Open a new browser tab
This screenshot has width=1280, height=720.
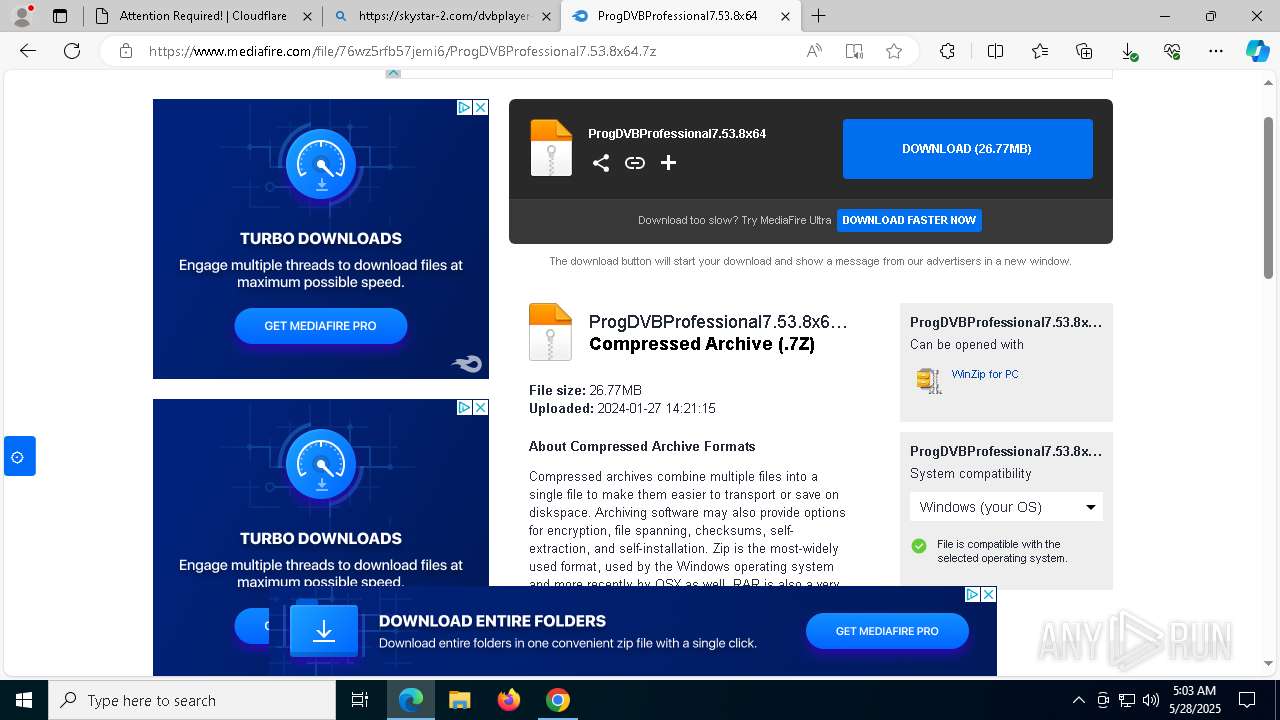819,16
